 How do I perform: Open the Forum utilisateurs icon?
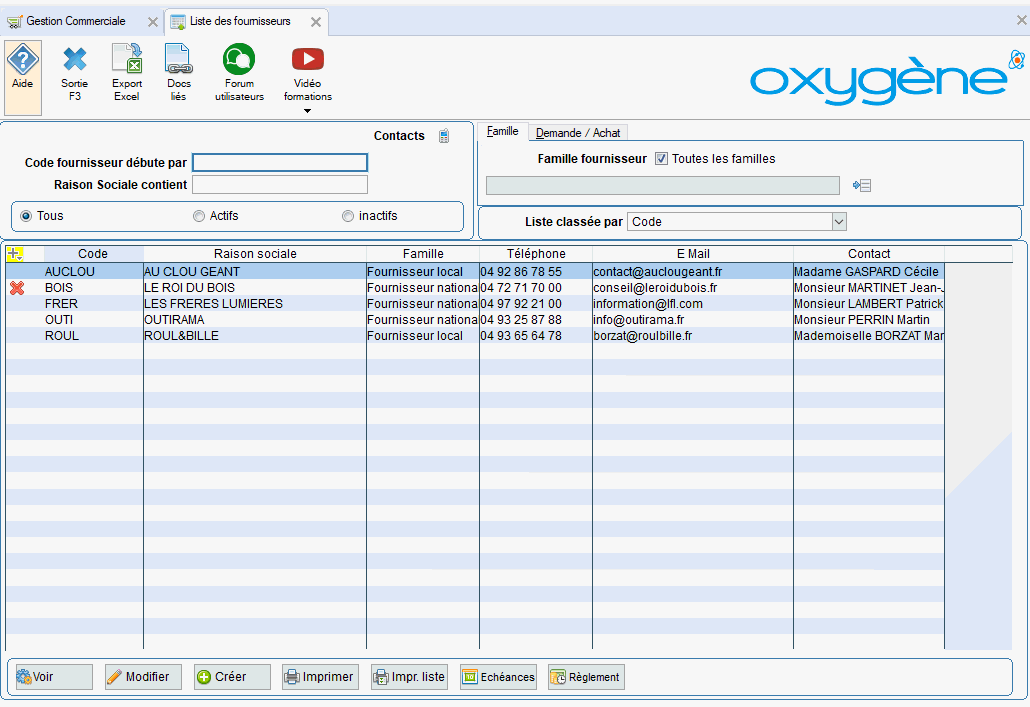click(239, 72)
